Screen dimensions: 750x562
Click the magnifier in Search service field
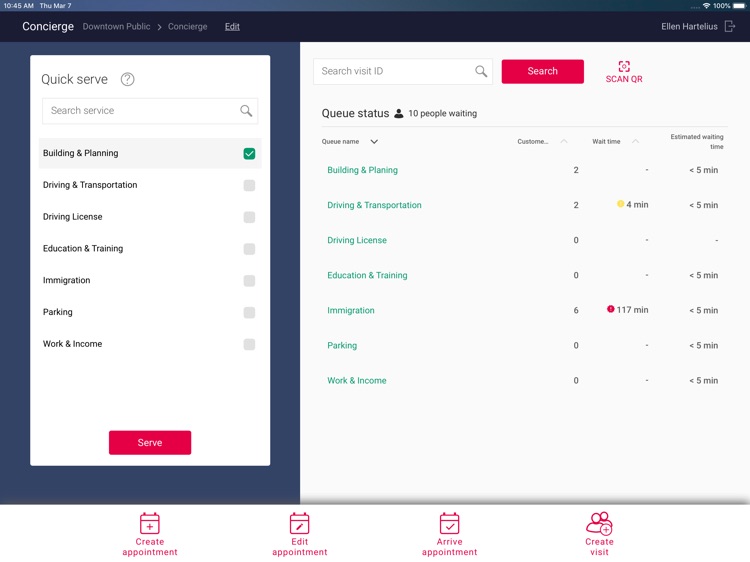(x=246, y=110)
